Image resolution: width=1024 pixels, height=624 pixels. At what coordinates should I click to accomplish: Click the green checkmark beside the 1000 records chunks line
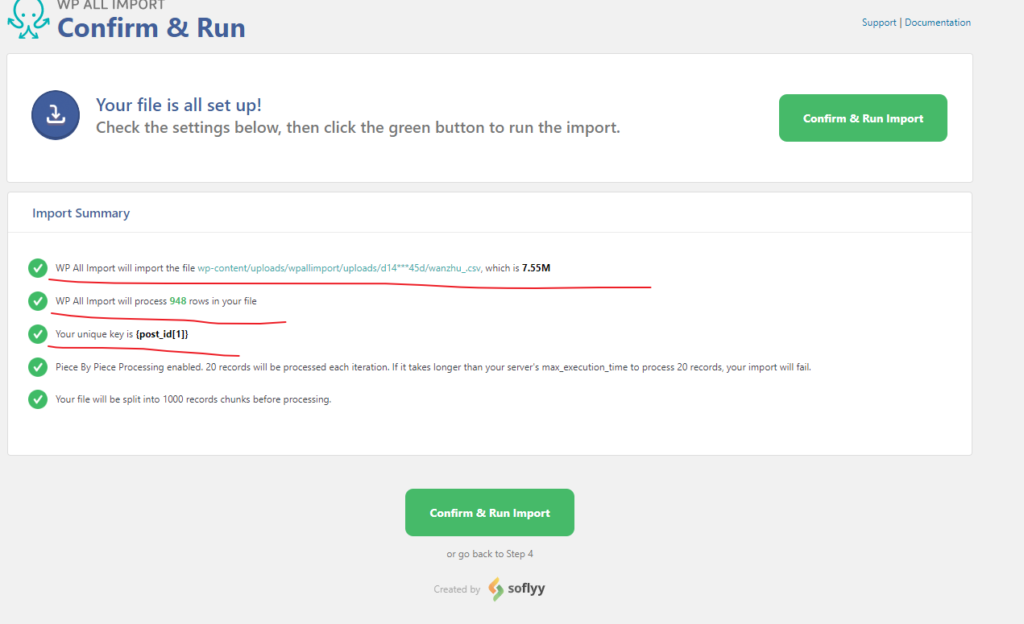(x=38, y=400)
